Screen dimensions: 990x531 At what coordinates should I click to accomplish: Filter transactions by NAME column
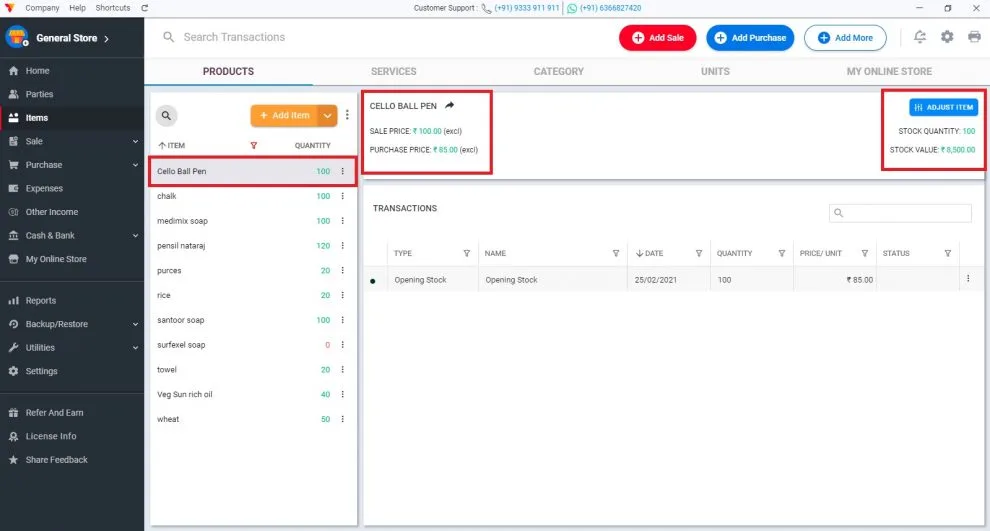[616, 253]
